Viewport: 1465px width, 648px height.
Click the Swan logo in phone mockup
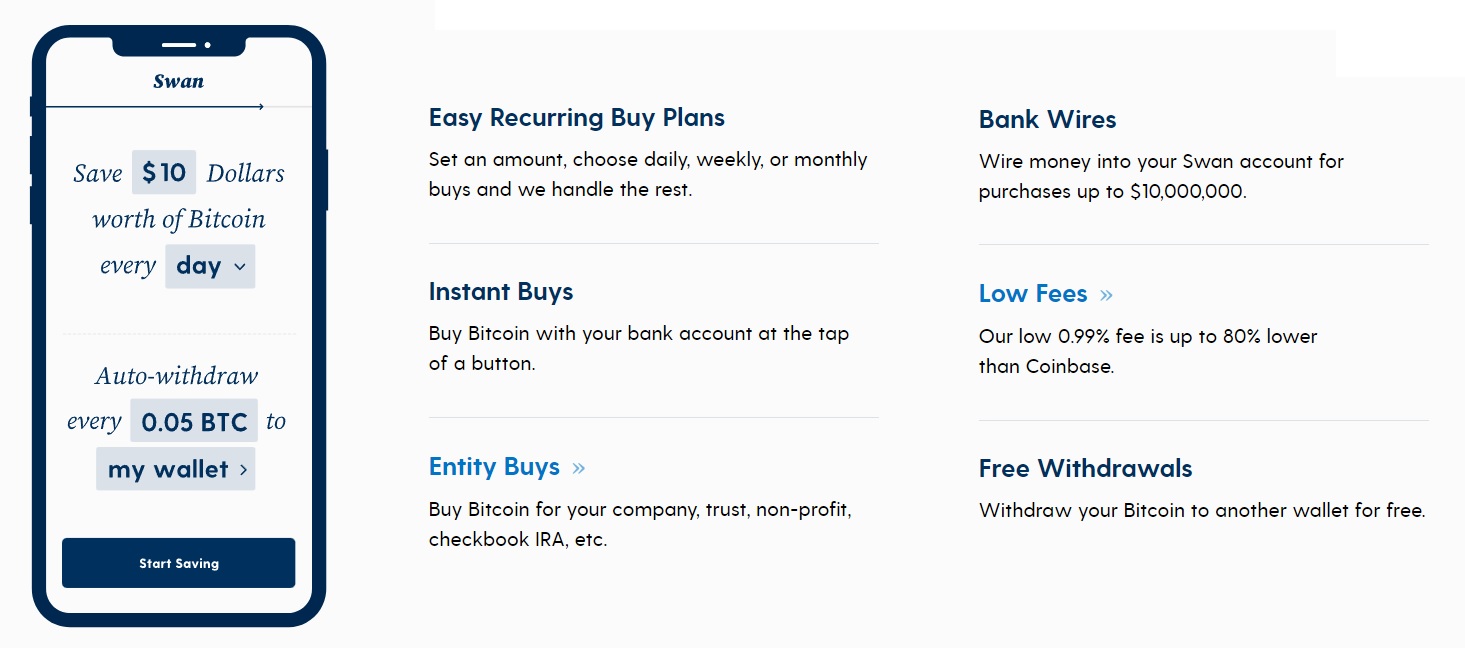pyautogui.click(x=178, y=82)
